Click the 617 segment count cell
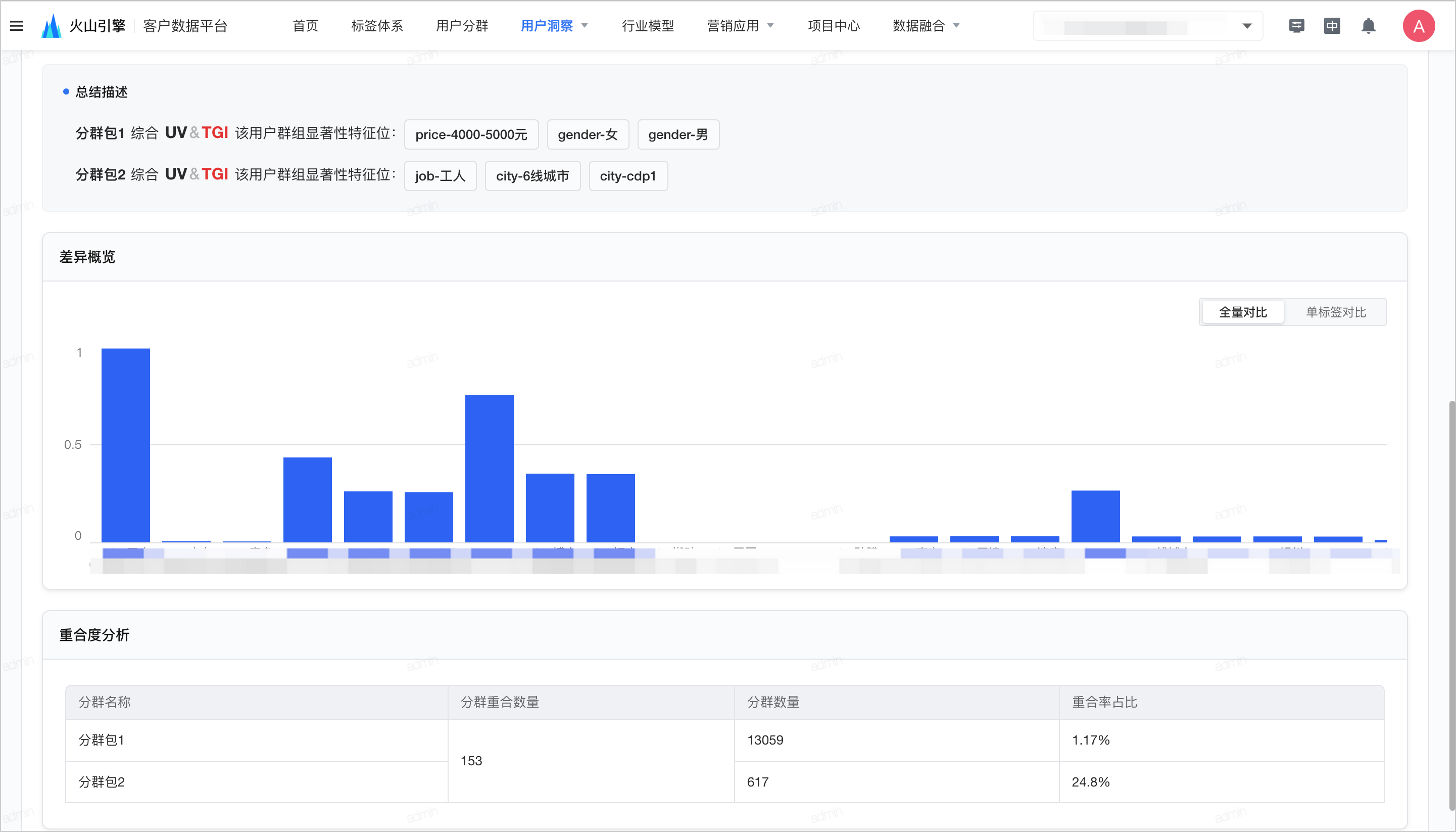Screen dimensions: 1456x832 coord(896,782)
